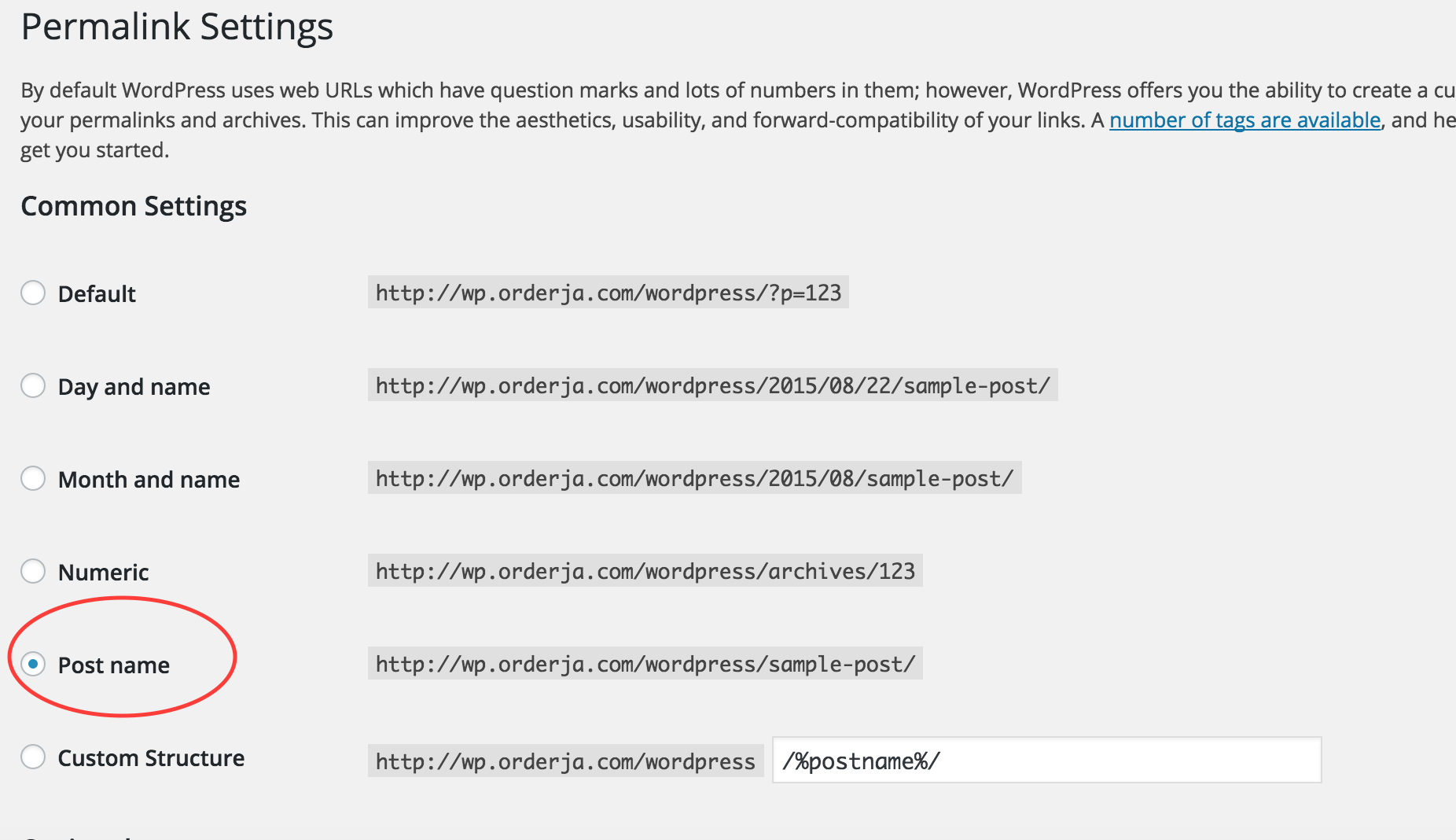Click the /%postname%/ custom structure text field
Viewport: 1456px width, 840px height.
[1046, 761]
